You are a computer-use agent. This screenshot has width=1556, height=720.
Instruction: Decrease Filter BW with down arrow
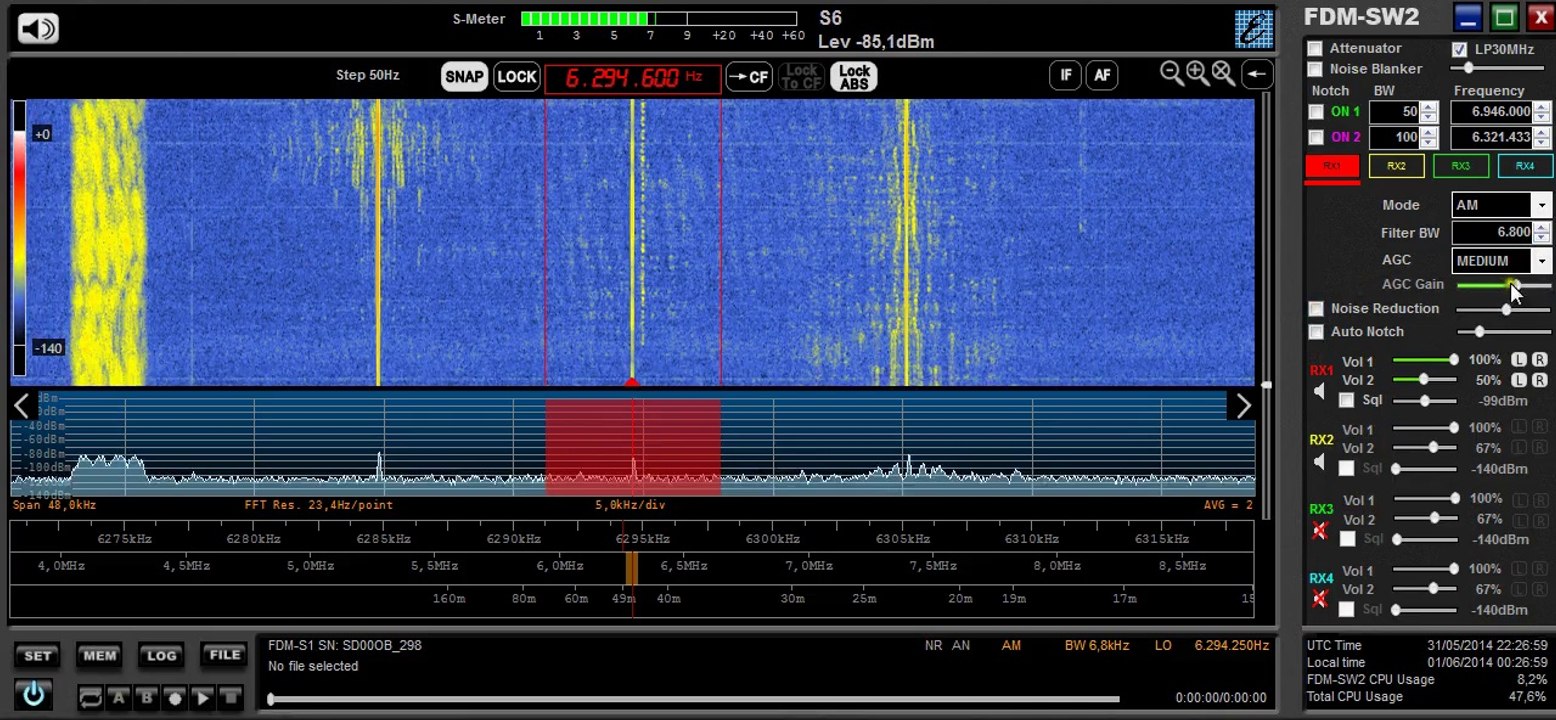[x=1541, y=238]
